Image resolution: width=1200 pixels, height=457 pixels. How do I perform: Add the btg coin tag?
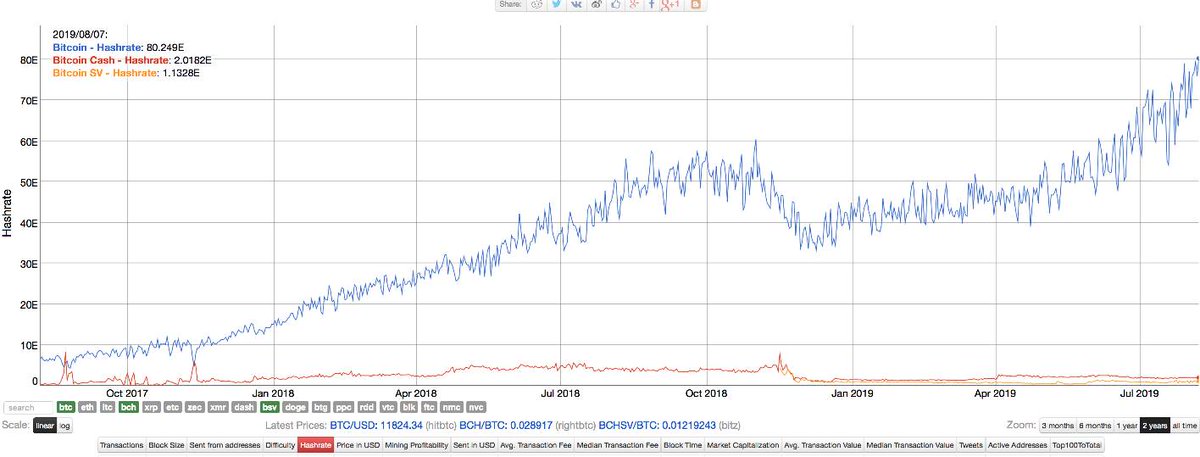point(322,407)
